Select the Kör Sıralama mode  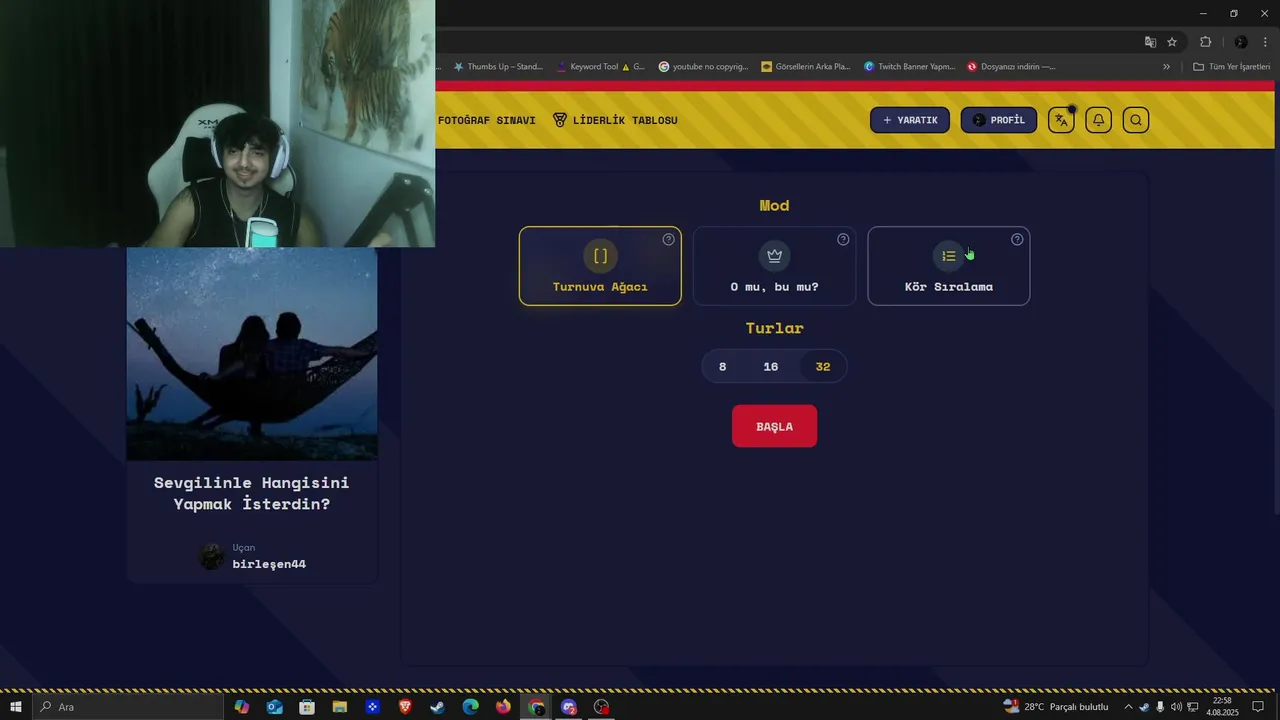pyautogui.click(x=948, y=266)
